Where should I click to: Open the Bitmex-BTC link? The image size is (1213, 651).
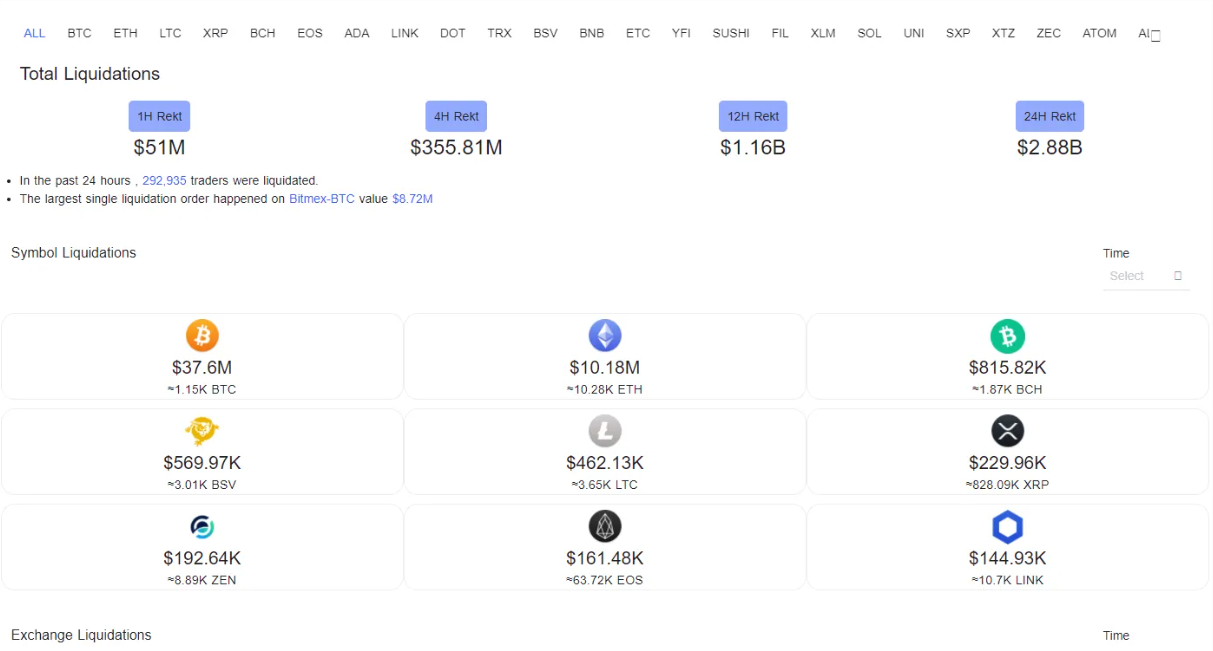321,199
